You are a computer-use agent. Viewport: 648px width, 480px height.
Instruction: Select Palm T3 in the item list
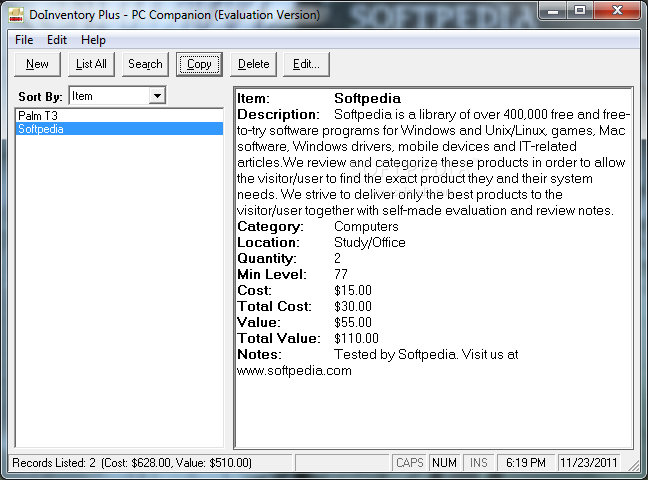(119, 115)
